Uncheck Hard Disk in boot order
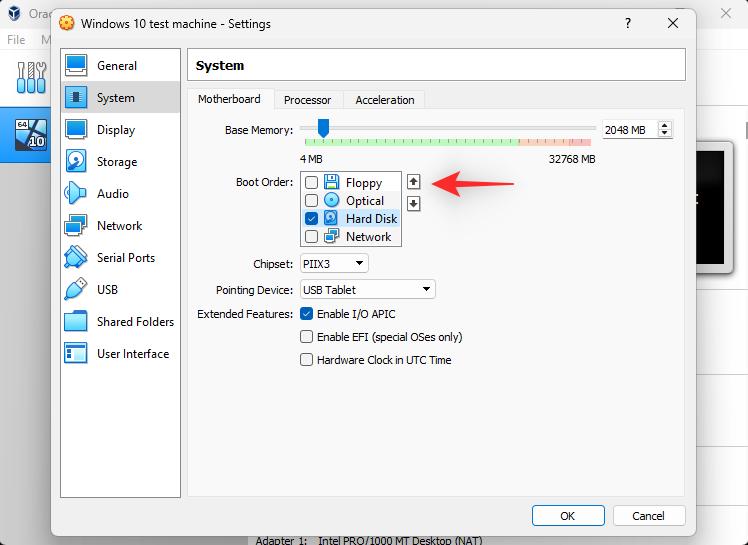 point(312,219)
